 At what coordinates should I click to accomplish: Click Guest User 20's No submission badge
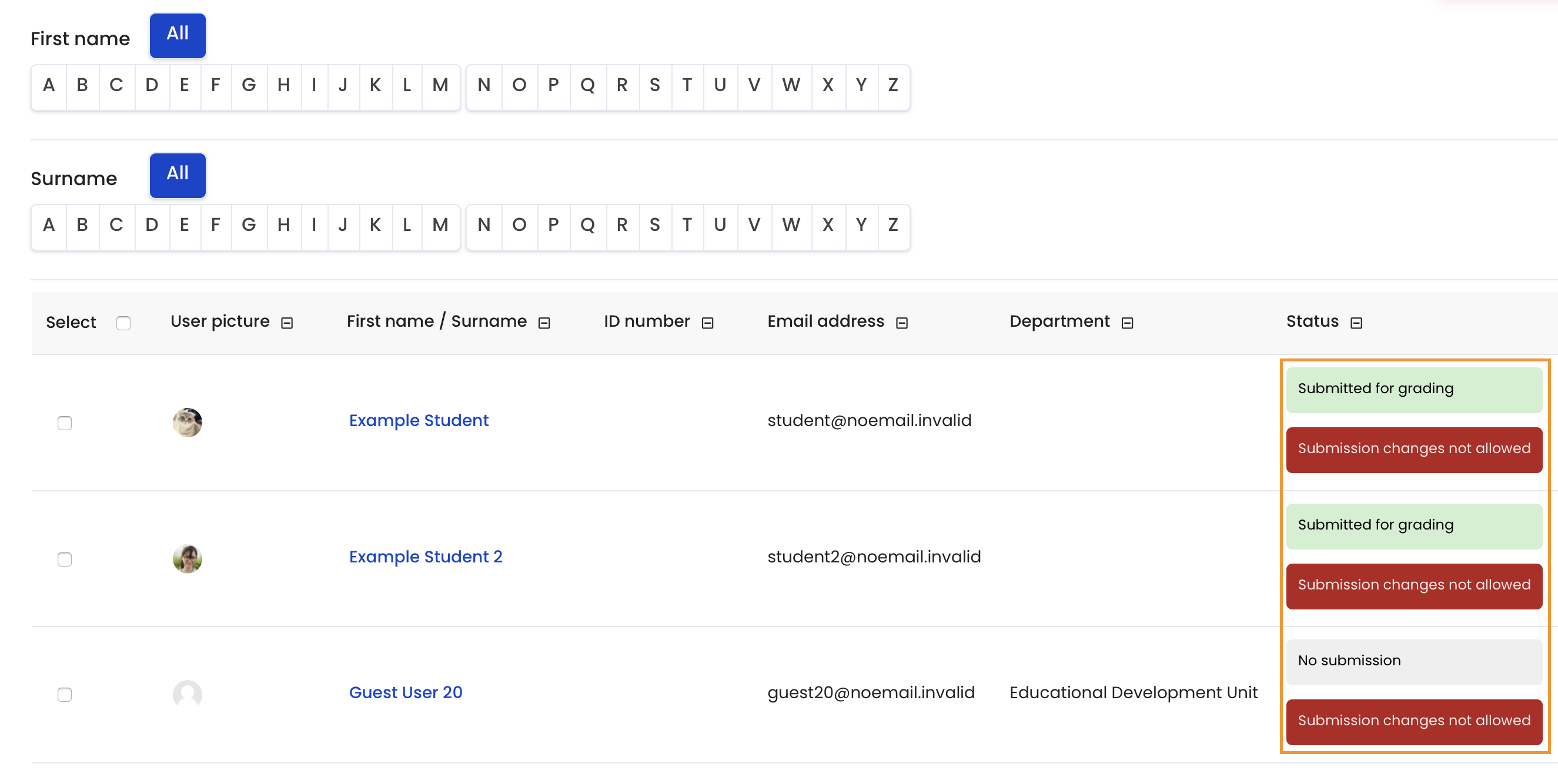1414,662
